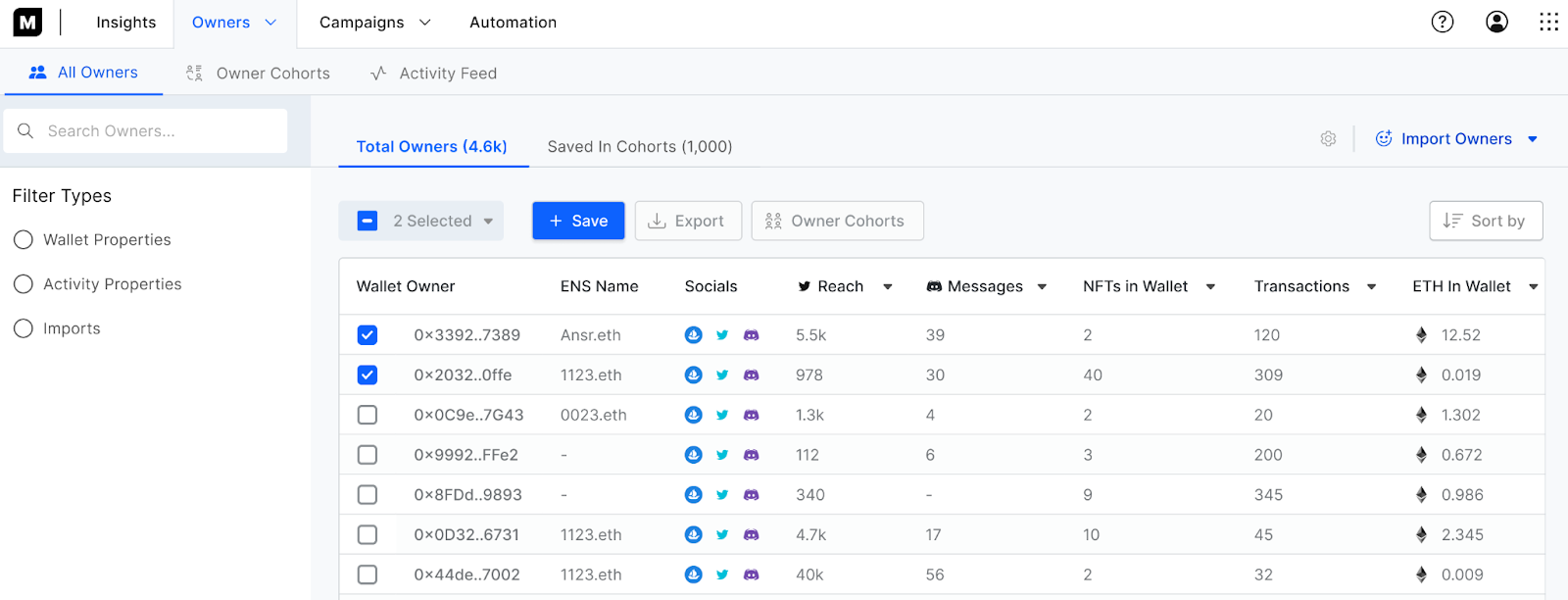The width and height of the screenshot is (1568, 600).
Task: Check the 0x9992..FFe2 wallet checkbox
Action: 367,455
